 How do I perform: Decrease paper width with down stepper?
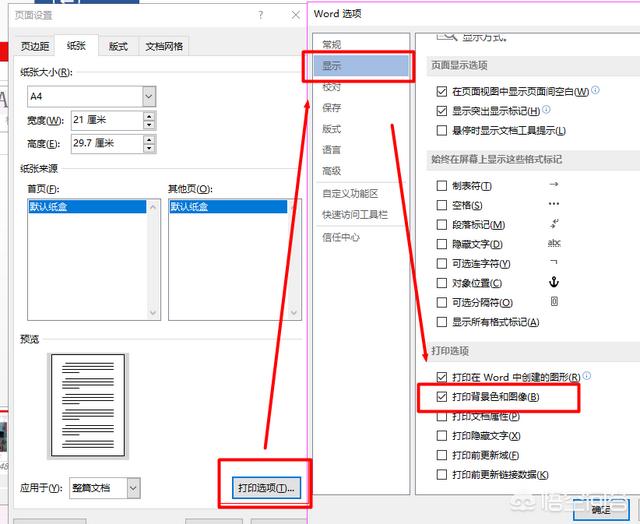149,125
